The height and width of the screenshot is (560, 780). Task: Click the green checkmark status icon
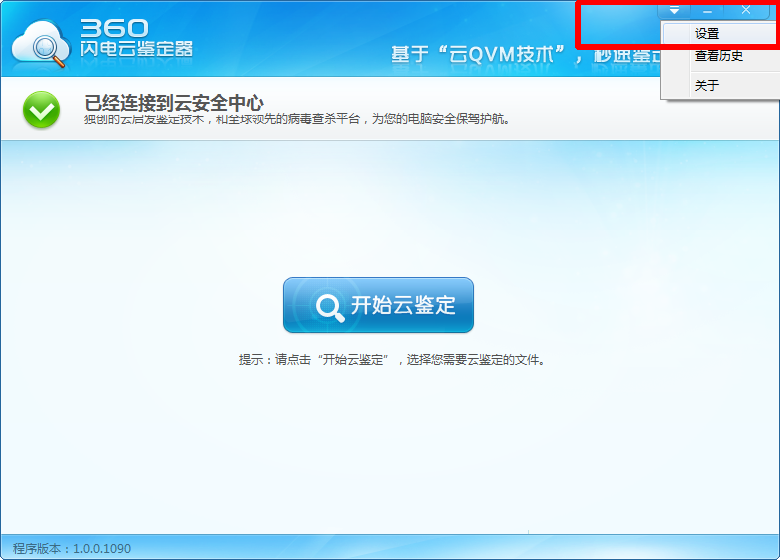pos(42,109)
